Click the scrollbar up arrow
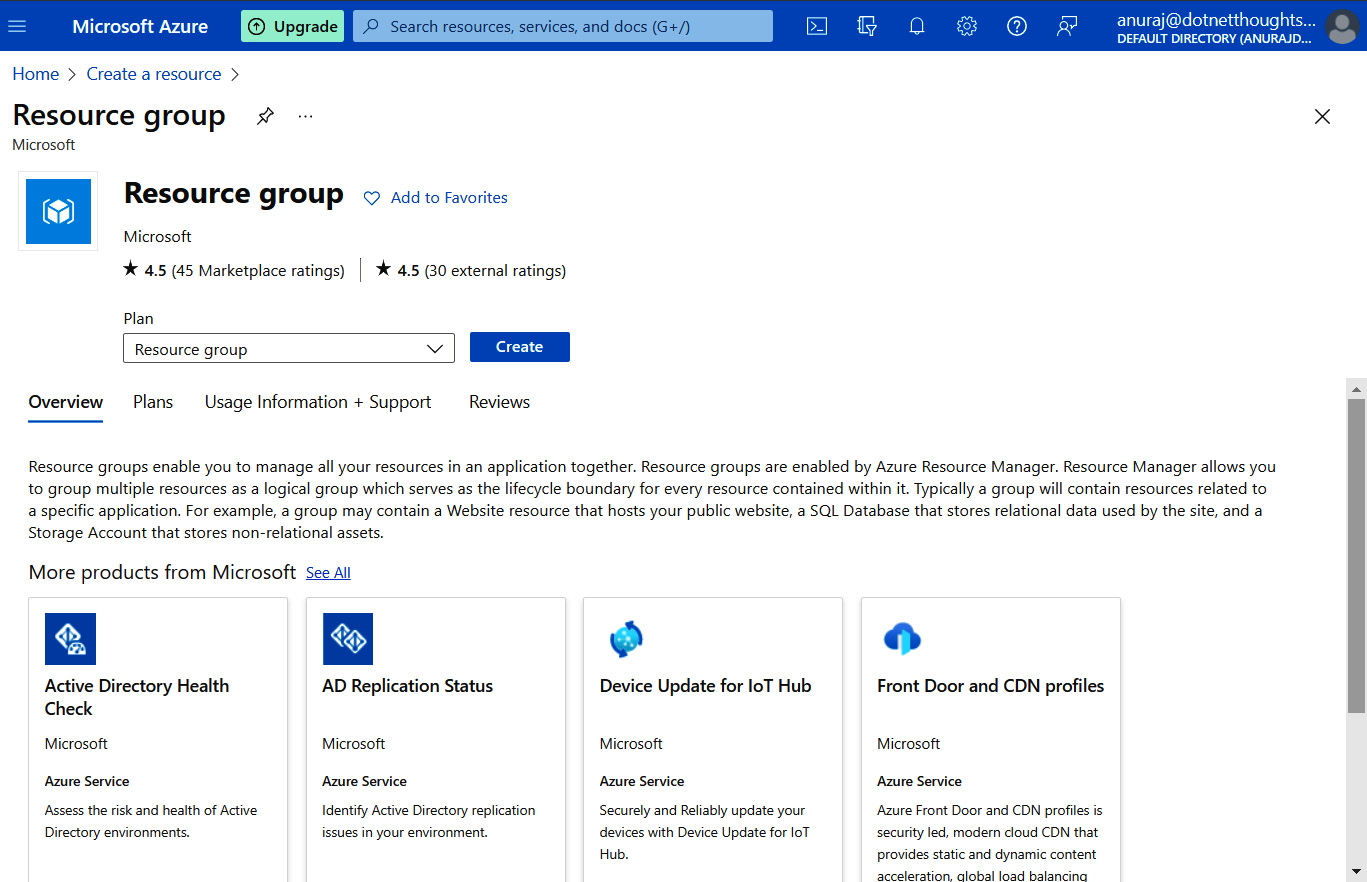This screenshot has height=882, width=1367. tap(1356, 389)
